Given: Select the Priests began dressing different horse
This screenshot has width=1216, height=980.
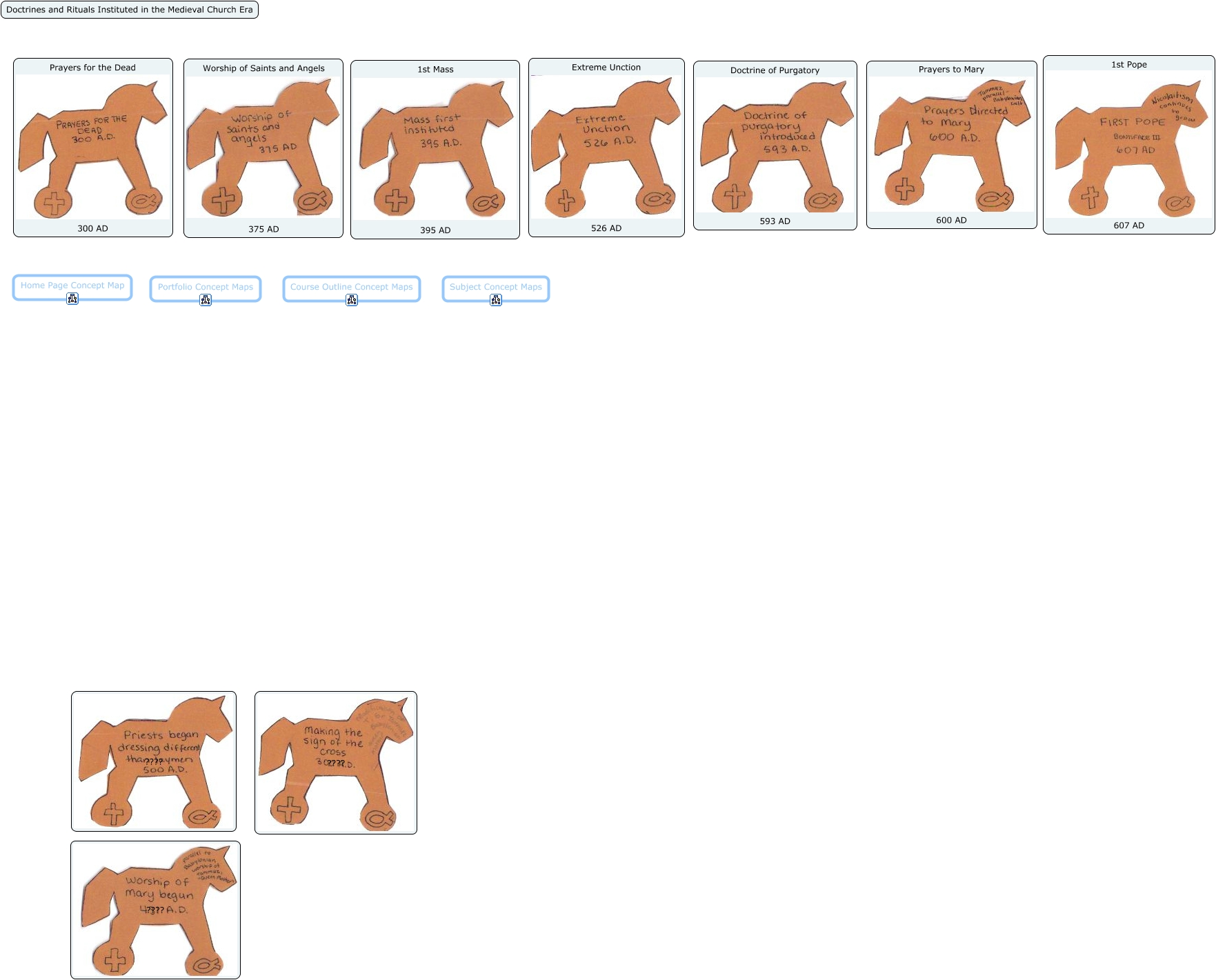Looking at the screenshot, I should point(154,761).
